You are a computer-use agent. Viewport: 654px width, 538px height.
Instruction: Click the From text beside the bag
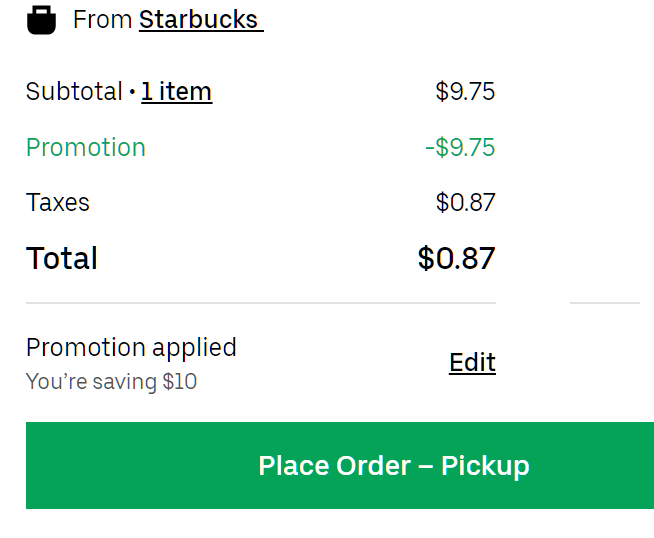click(103, 20)
